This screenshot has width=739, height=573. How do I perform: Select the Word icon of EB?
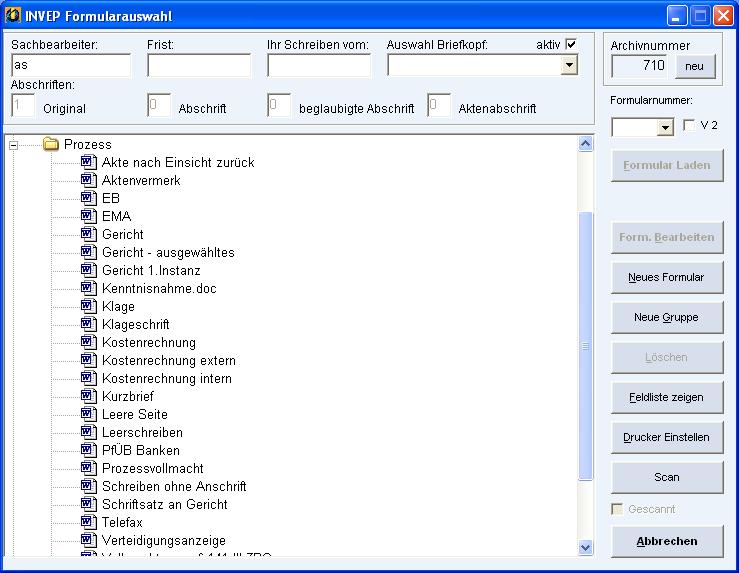point(89,198)
